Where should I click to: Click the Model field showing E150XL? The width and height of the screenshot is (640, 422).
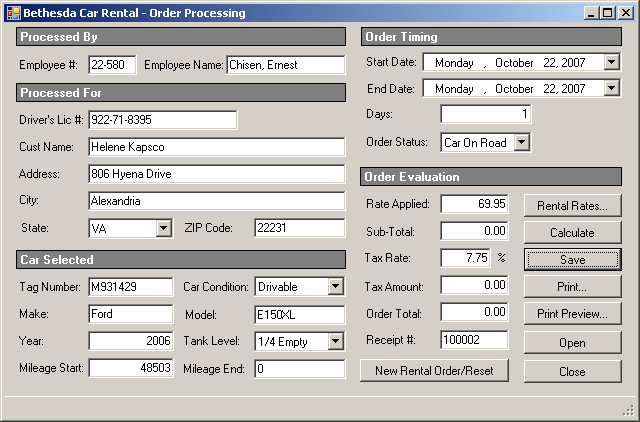coord(300,315)
